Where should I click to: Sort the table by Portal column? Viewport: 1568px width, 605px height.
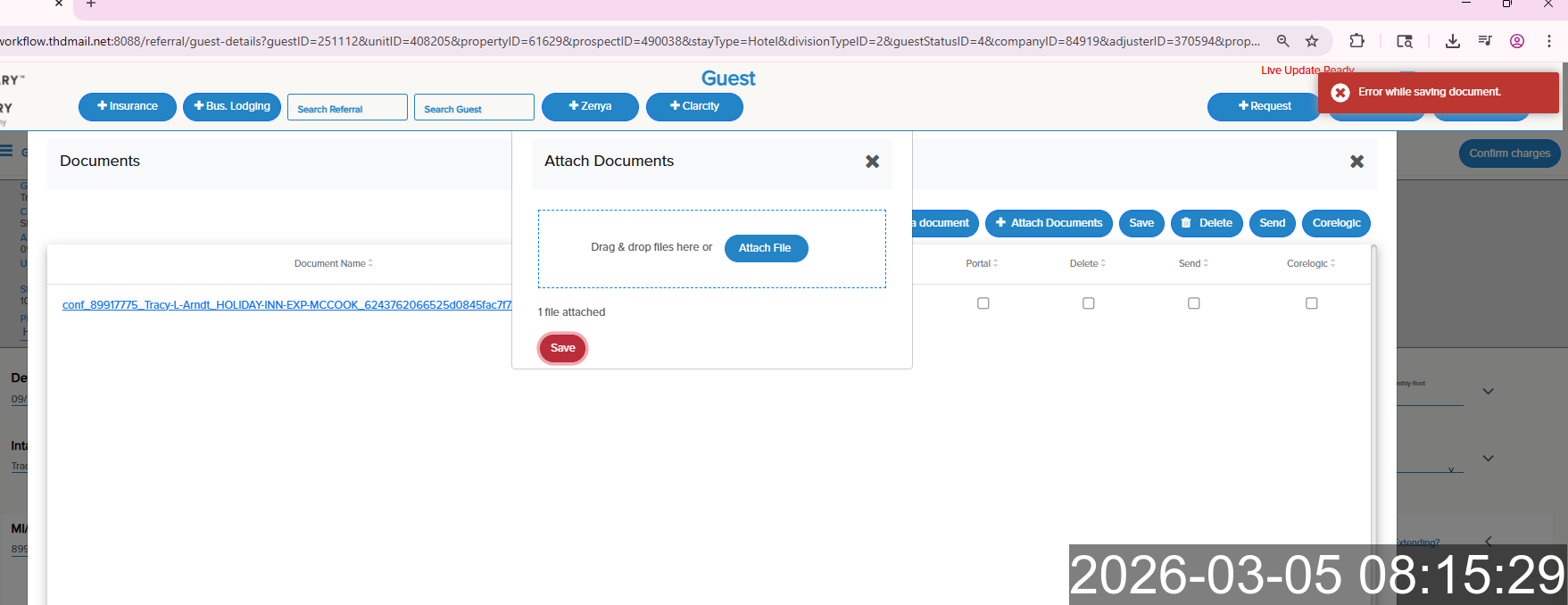(982, 263)
